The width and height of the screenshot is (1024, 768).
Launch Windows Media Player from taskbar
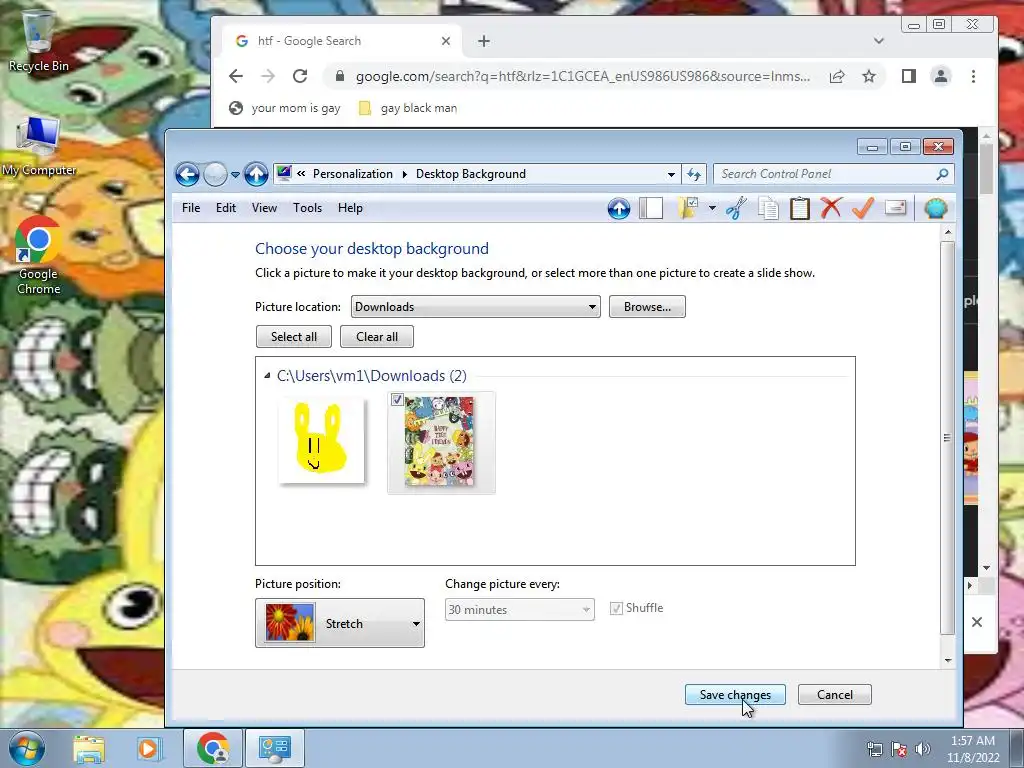(148, 748)
